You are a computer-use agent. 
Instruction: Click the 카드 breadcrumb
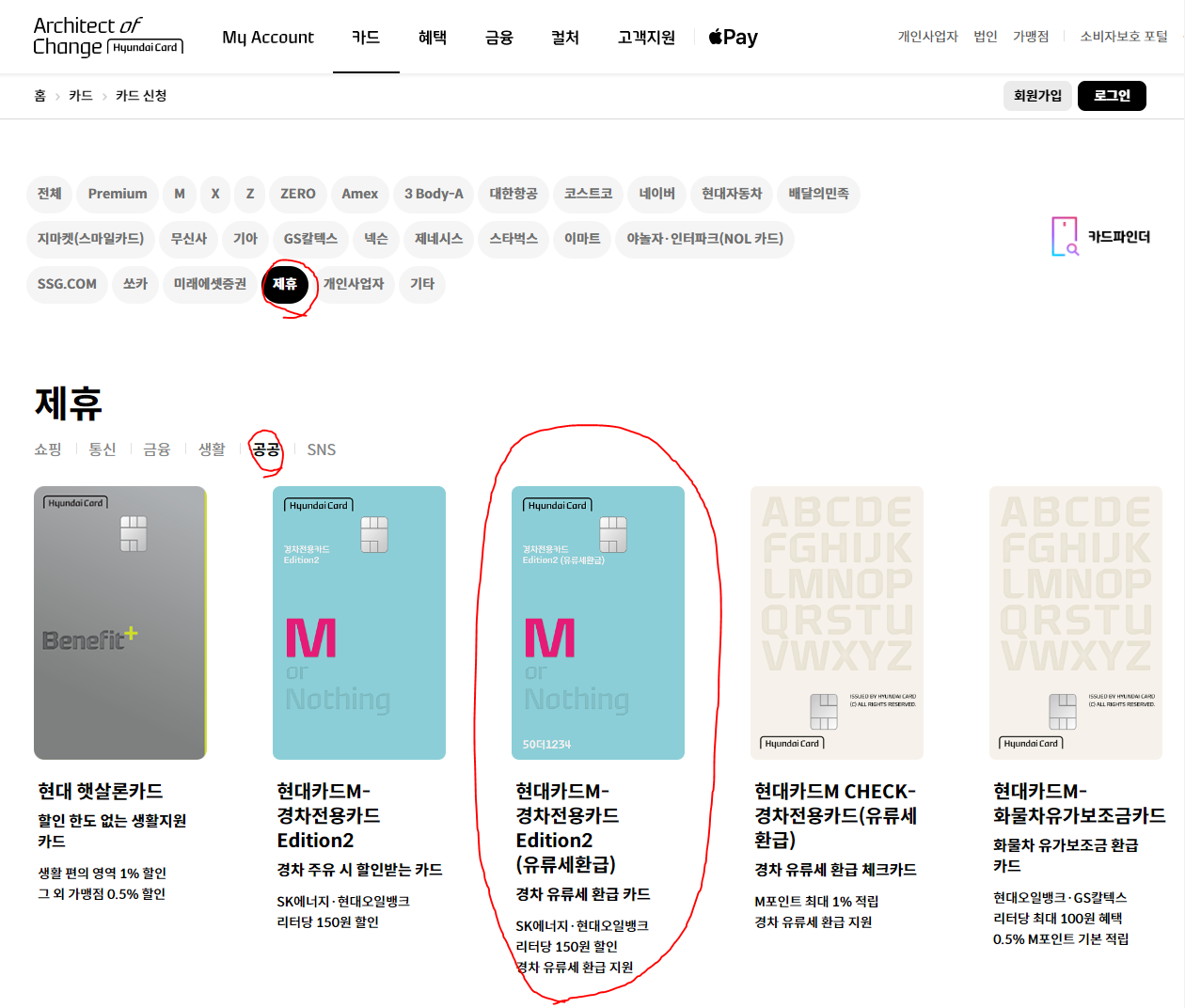pos(81,96)
